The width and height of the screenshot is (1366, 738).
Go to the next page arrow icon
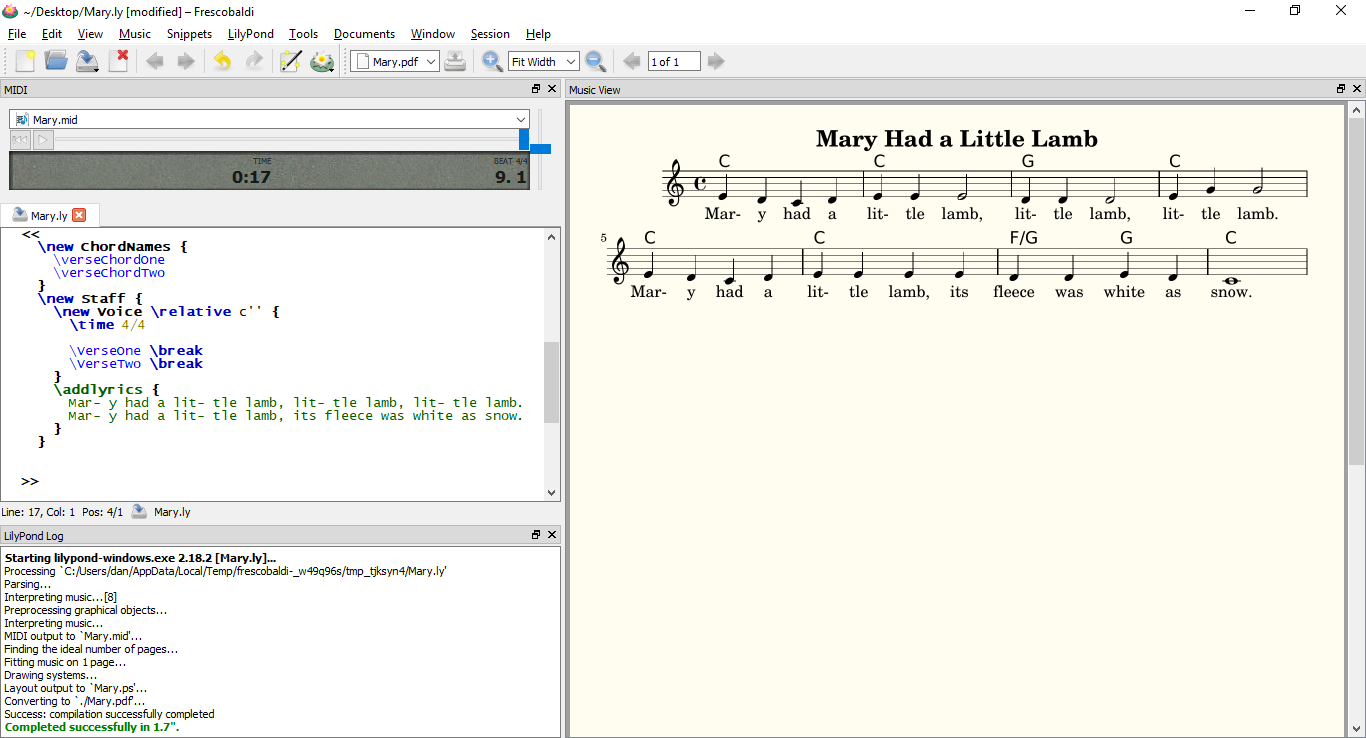click(716, 62)
